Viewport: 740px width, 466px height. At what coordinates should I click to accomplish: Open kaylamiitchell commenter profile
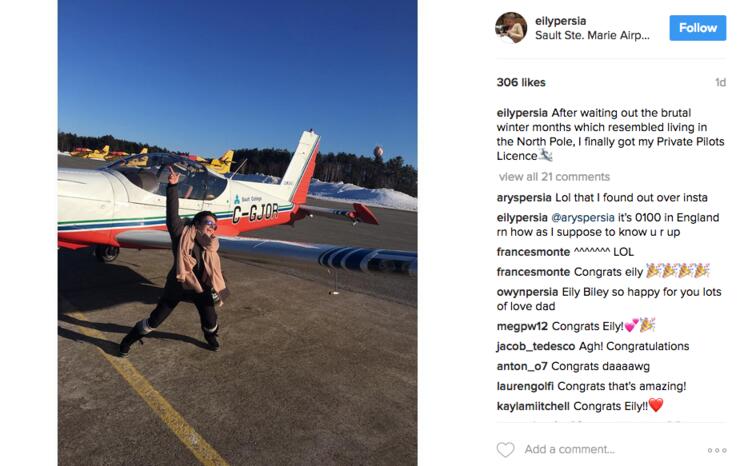[x=533, y=407]
